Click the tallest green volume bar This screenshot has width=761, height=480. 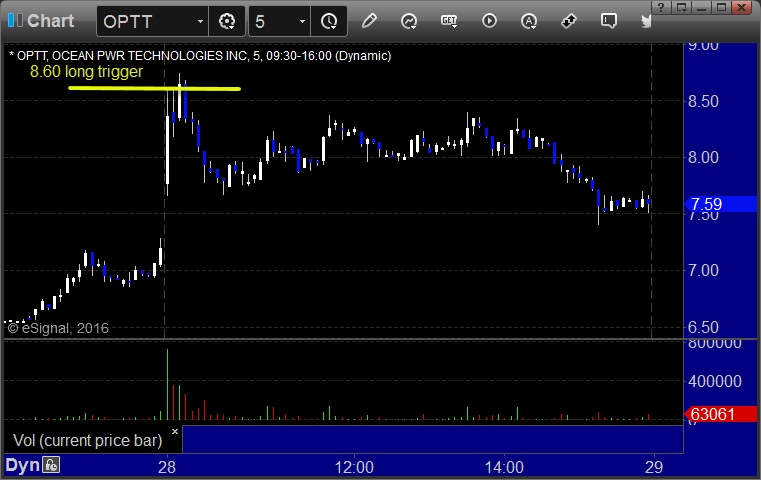pyautogui.click(x=167, y=384)
